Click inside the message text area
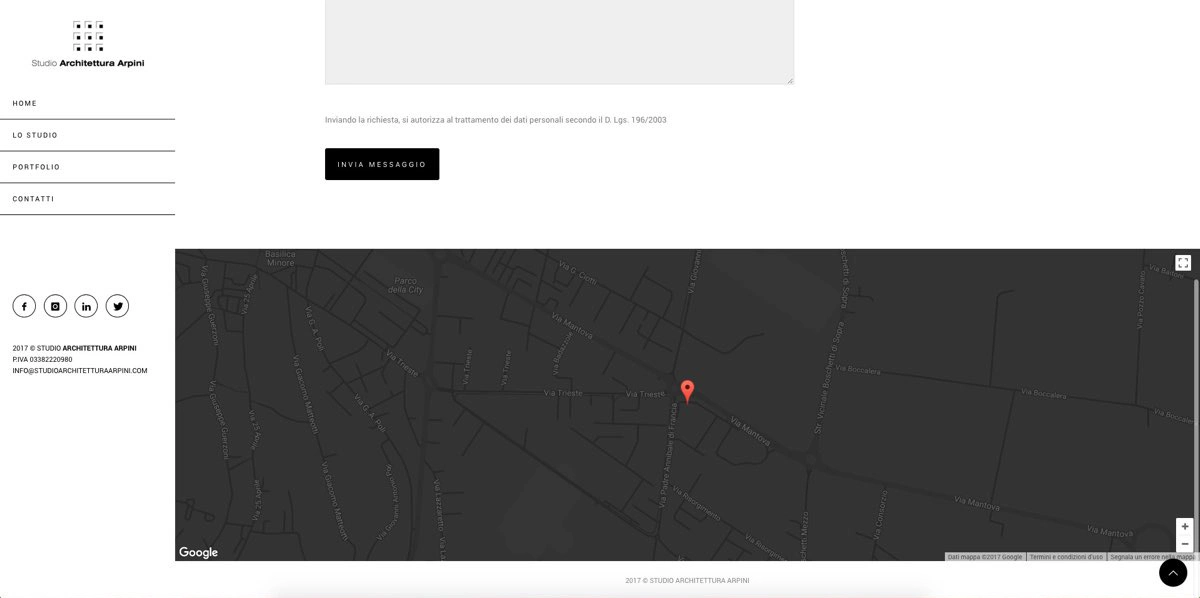 [x=559, y=42]
